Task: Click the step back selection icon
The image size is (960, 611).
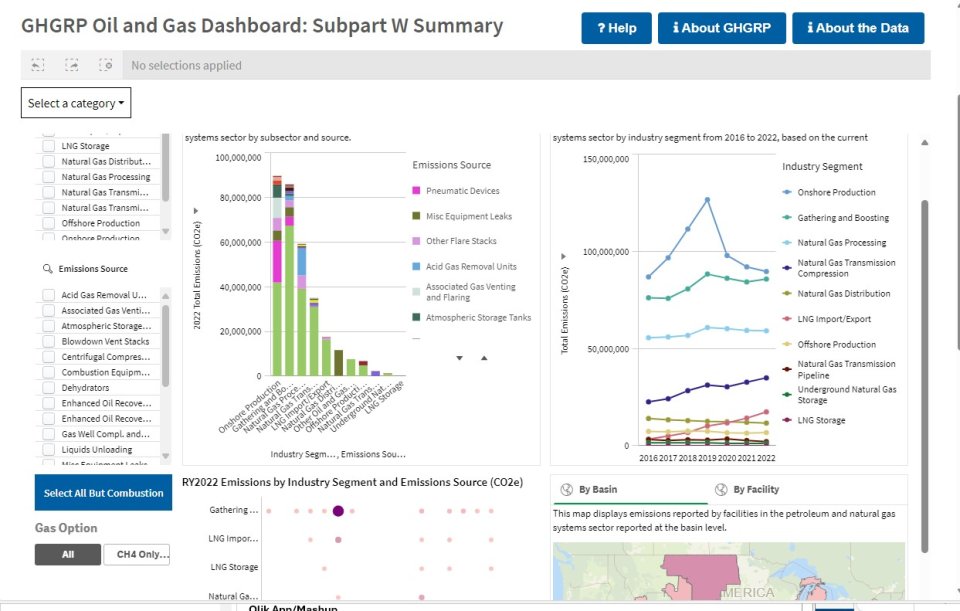Action: point(37,64)
